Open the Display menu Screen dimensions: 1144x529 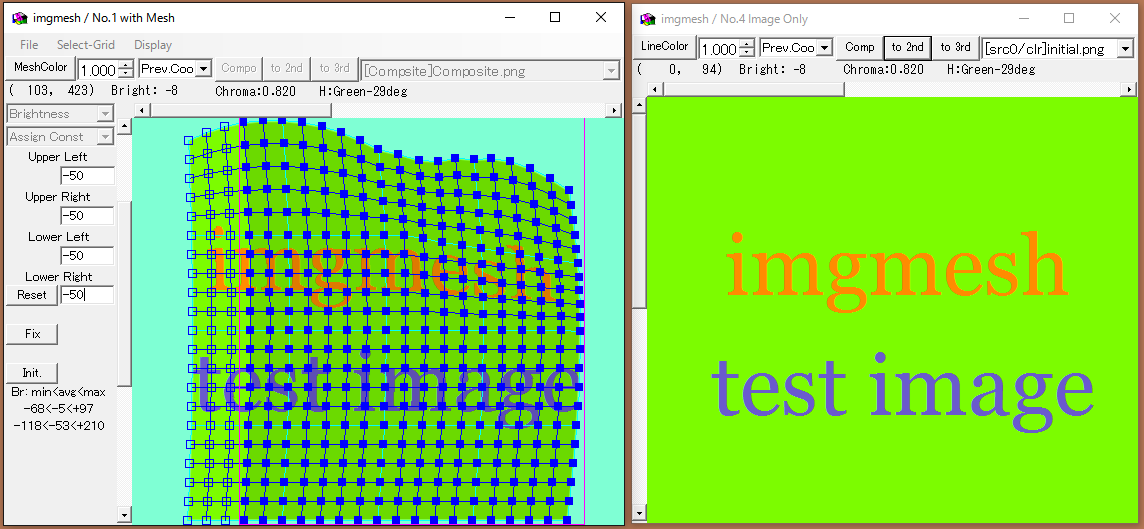point(153,45)
